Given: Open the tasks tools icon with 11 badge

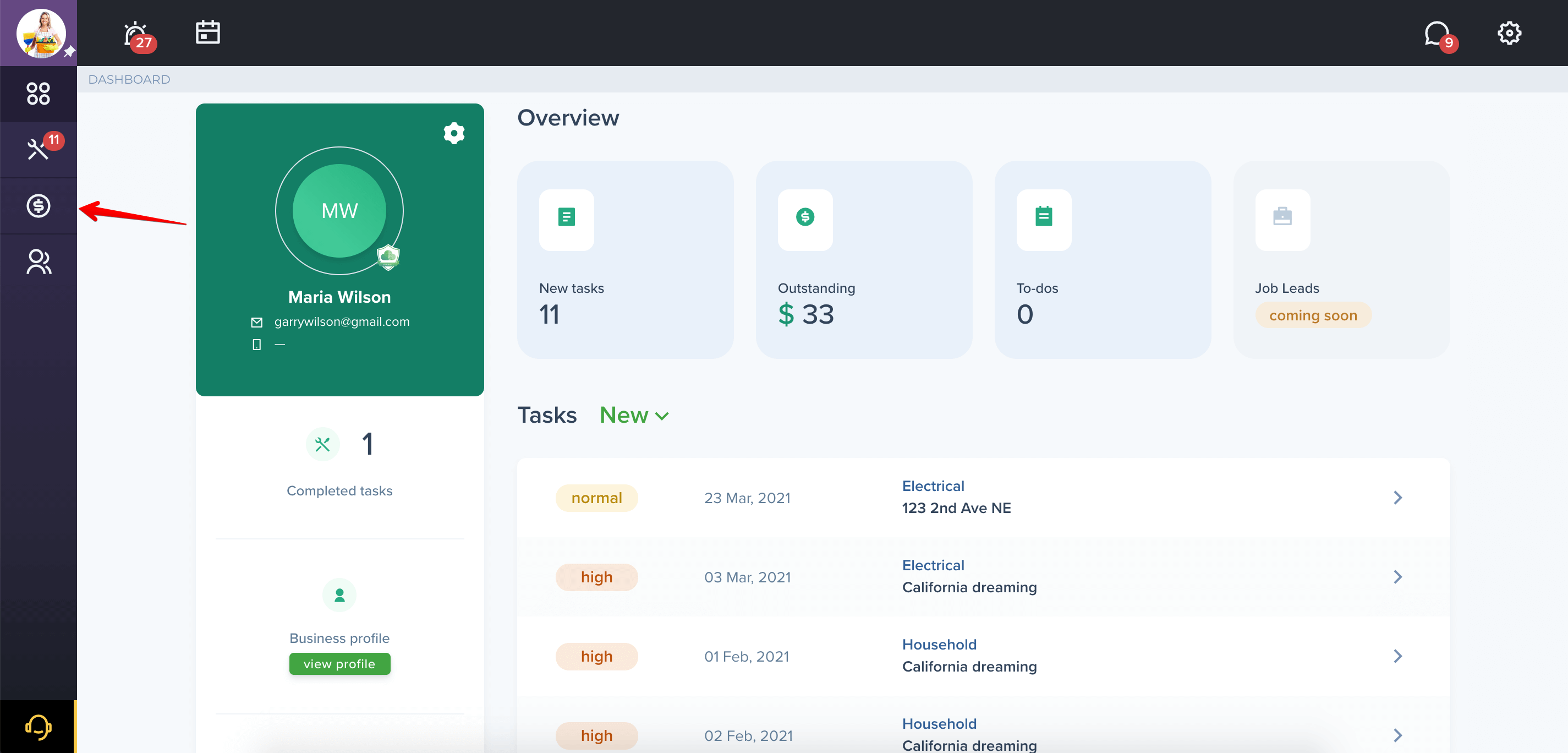Looking at the screenshot, I should click(x=39, y=149).
